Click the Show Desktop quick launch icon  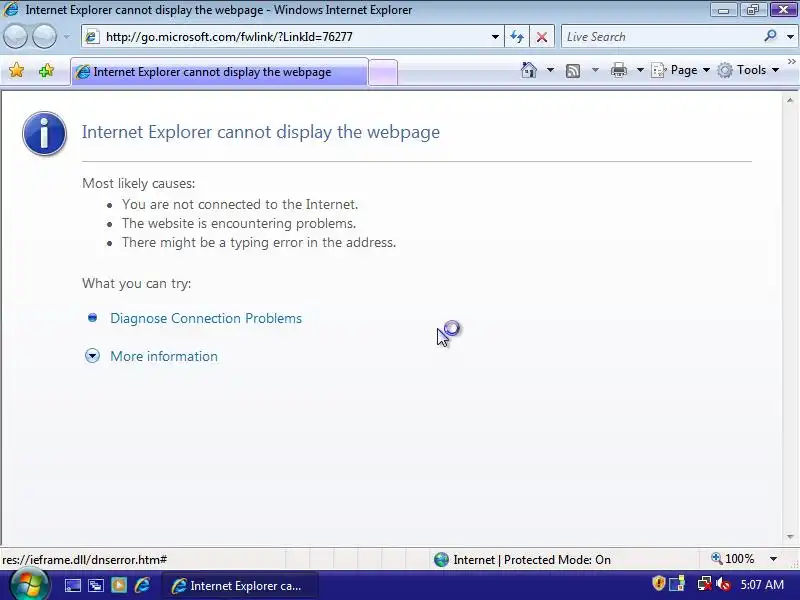tap(72, 585)
